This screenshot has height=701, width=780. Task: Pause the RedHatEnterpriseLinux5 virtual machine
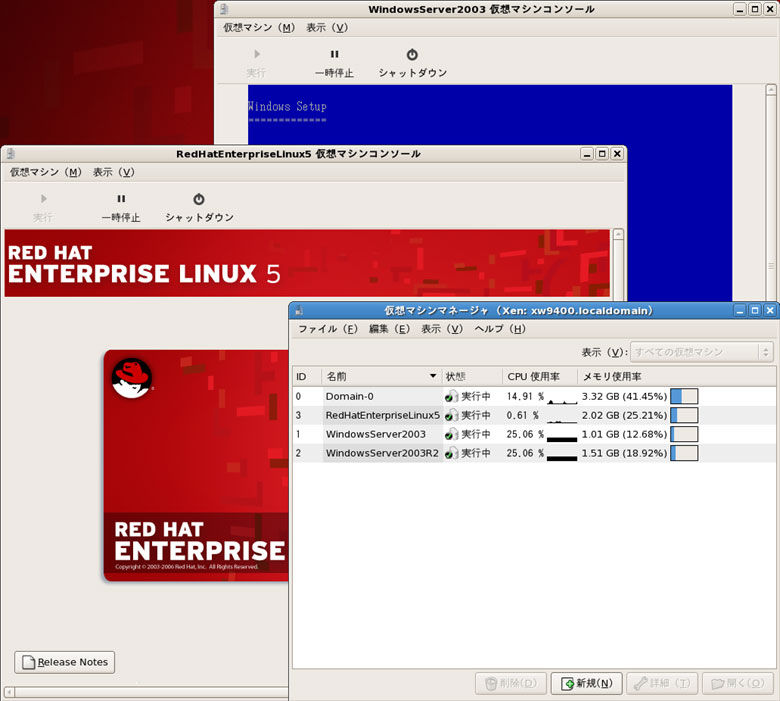pyautogui.click(x=121, y=199)
